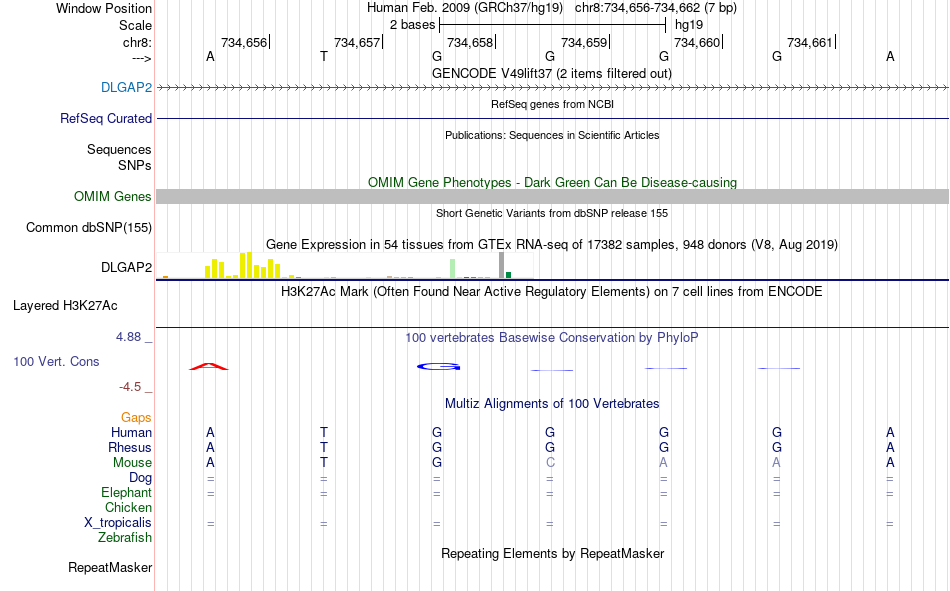Click the -4.5 PhyloP lower scale value
950x591 pixels.
pyautogui.click(x=130, y=387)
